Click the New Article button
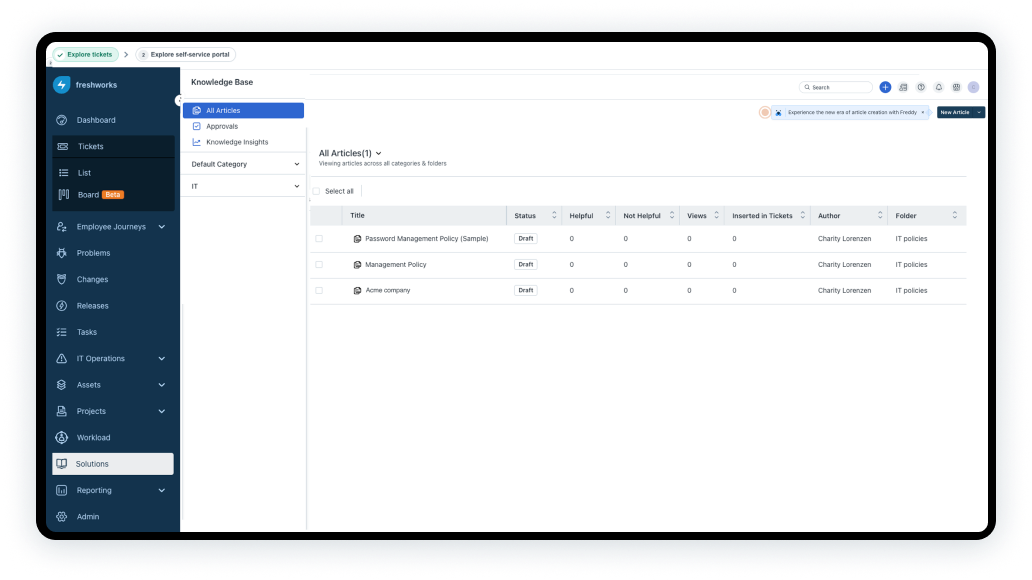 click(955, 113)
